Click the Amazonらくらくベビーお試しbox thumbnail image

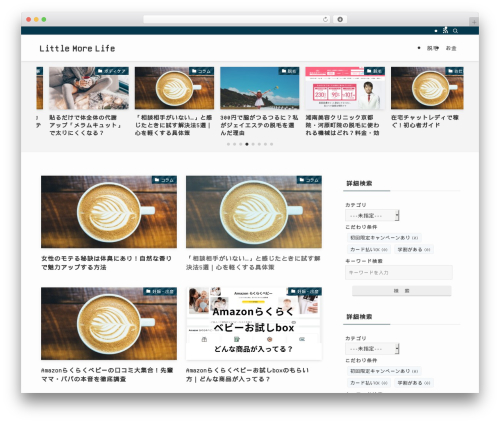pos(254,323)
